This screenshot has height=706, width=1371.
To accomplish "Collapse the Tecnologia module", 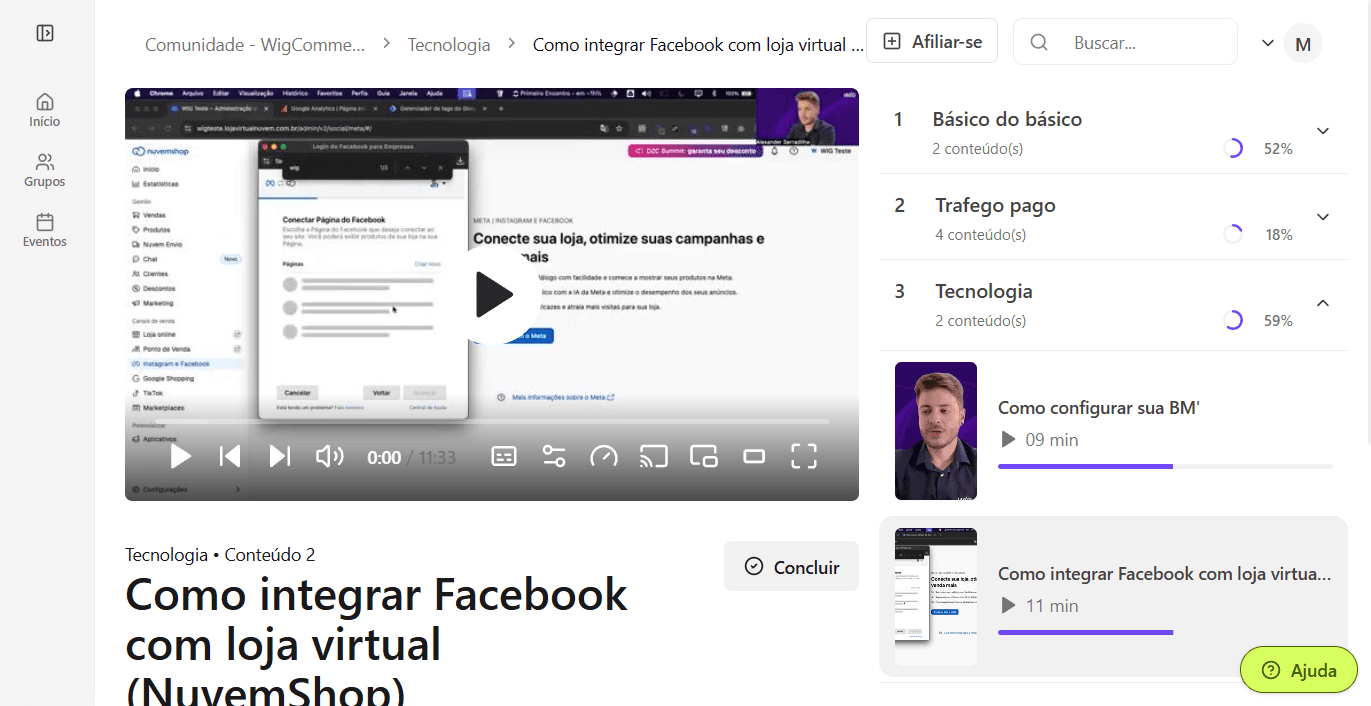I will click(1323, 303).
